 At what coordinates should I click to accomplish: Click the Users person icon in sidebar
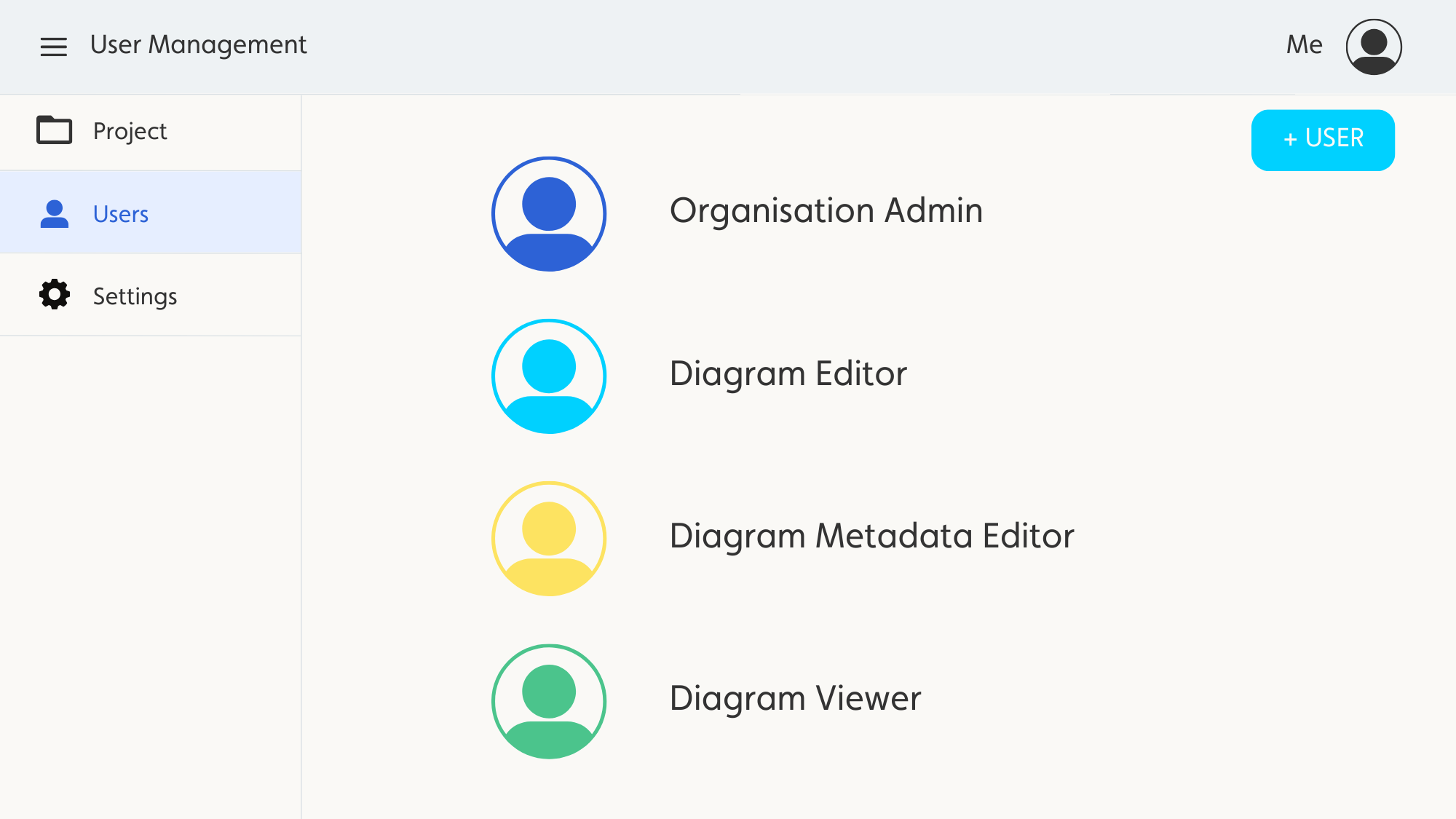click(x=55, y=214)
